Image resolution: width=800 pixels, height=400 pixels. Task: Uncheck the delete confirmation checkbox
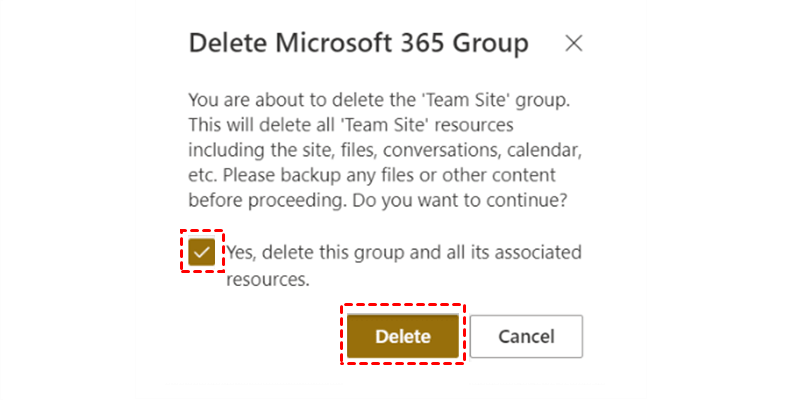click(x=202, y=252)
